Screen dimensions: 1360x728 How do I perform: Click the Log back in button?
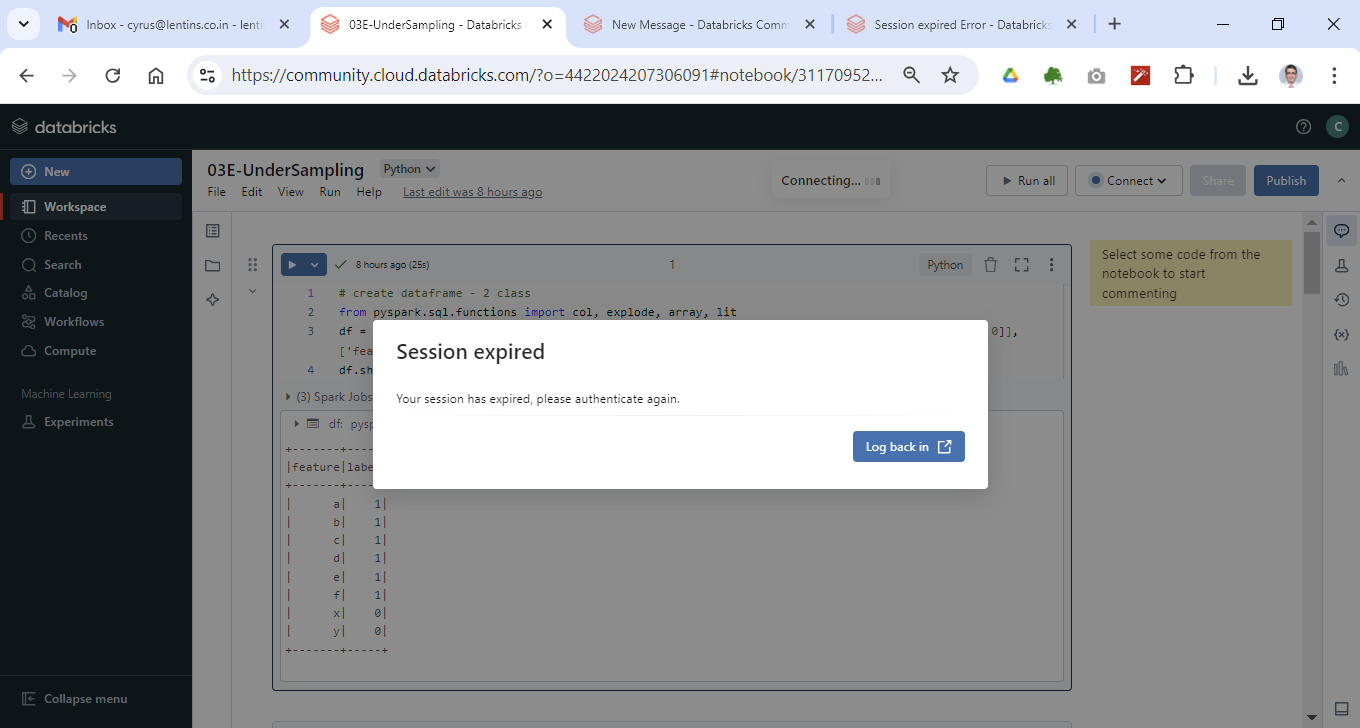point(908,447)
